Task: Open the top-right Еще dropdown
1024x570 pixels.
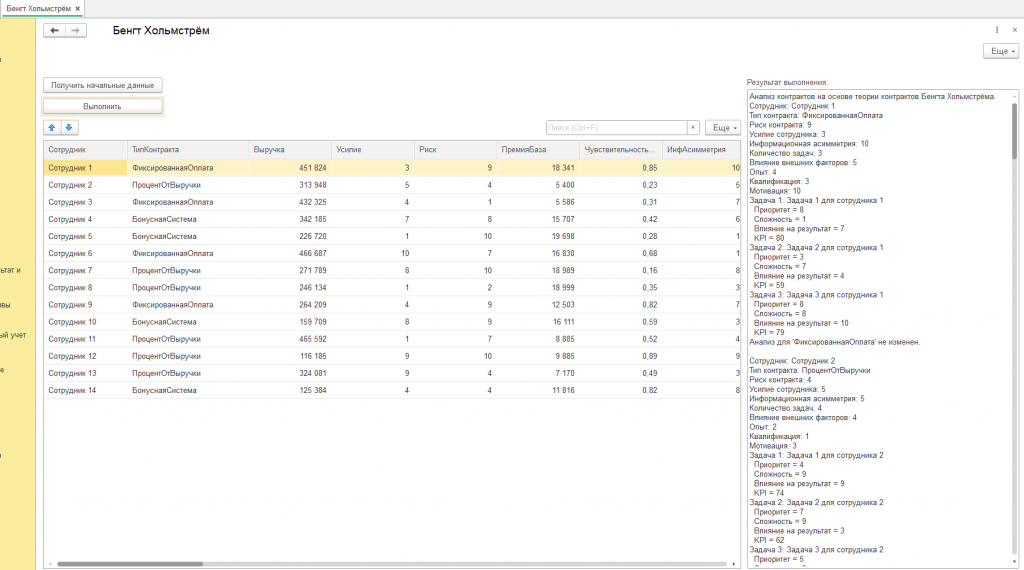Action: coord(1001,51)
